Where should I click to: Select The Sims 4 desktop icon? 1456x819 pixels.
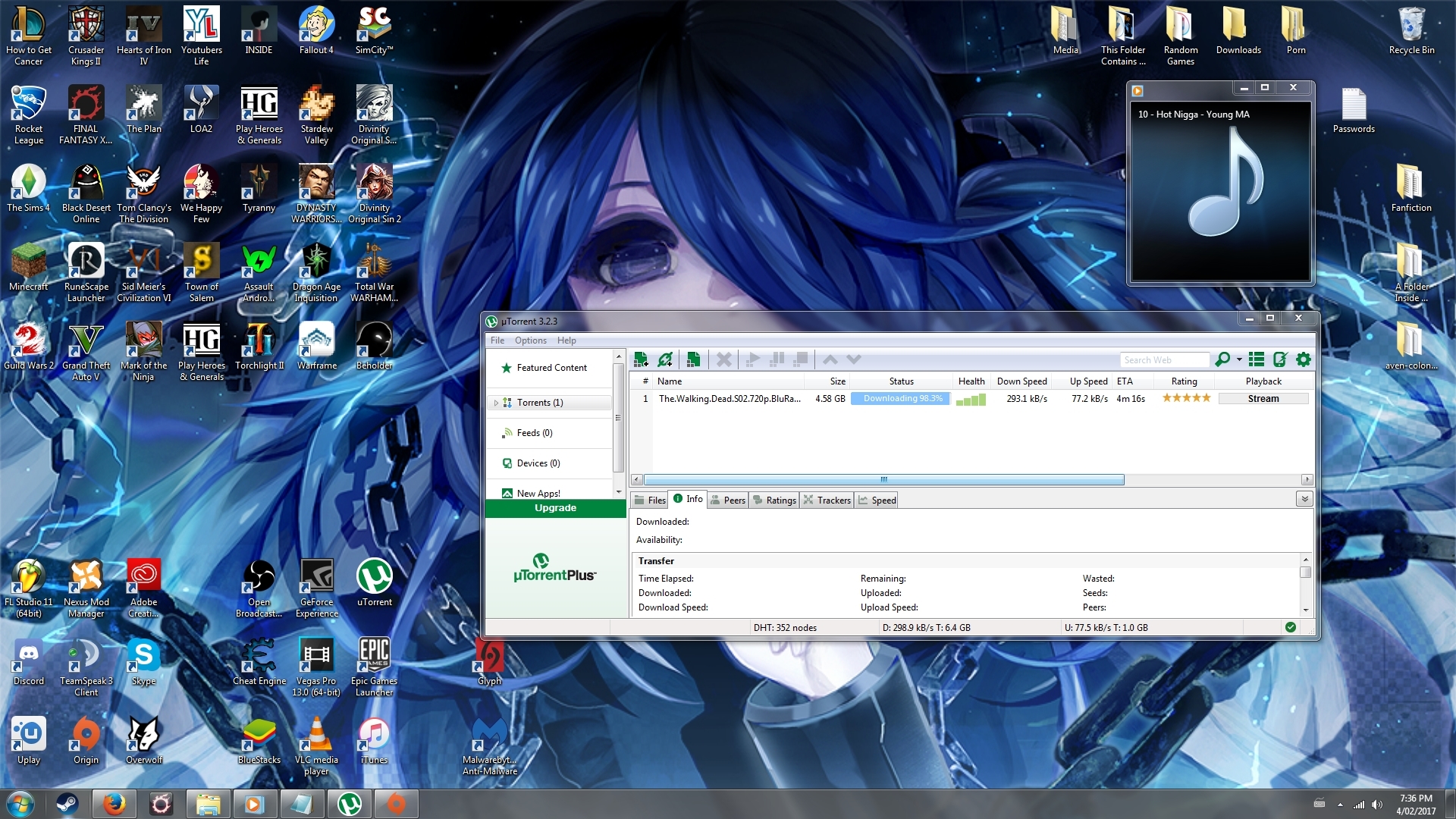[x=29, y=188]
